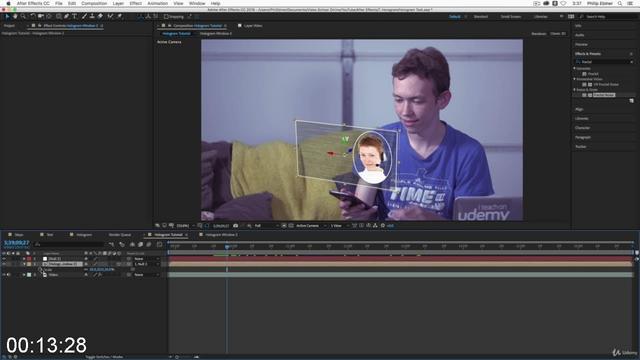Expand the Video layer properties
The width and height of the screenshot is (640, 360).
tap(24, 275)
